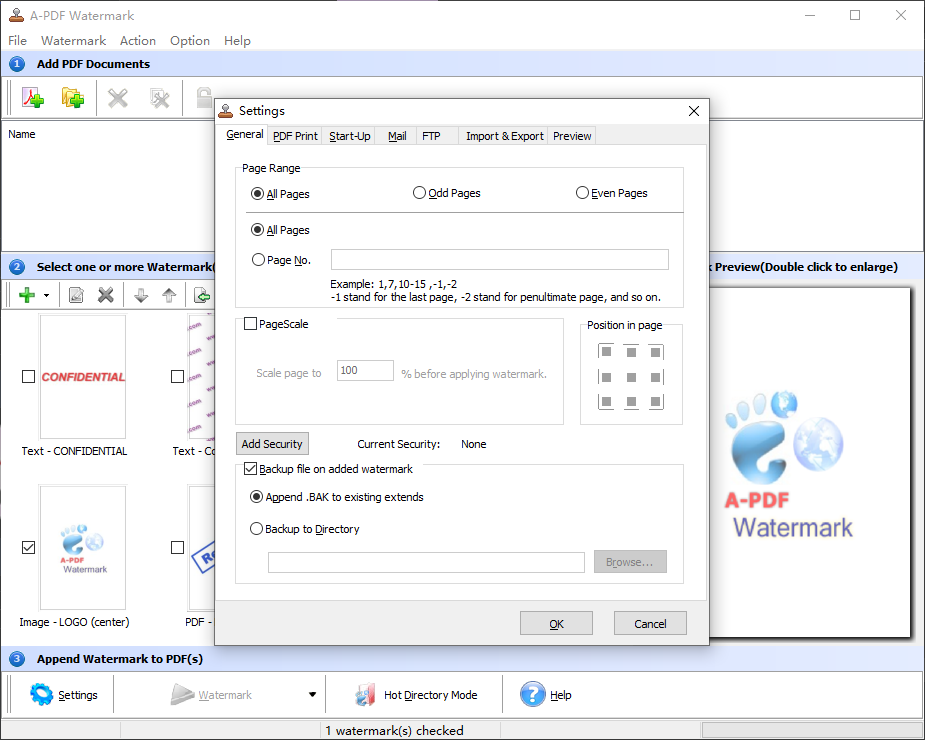Open the Option menu
925x740 pixels.
(189, 41)
